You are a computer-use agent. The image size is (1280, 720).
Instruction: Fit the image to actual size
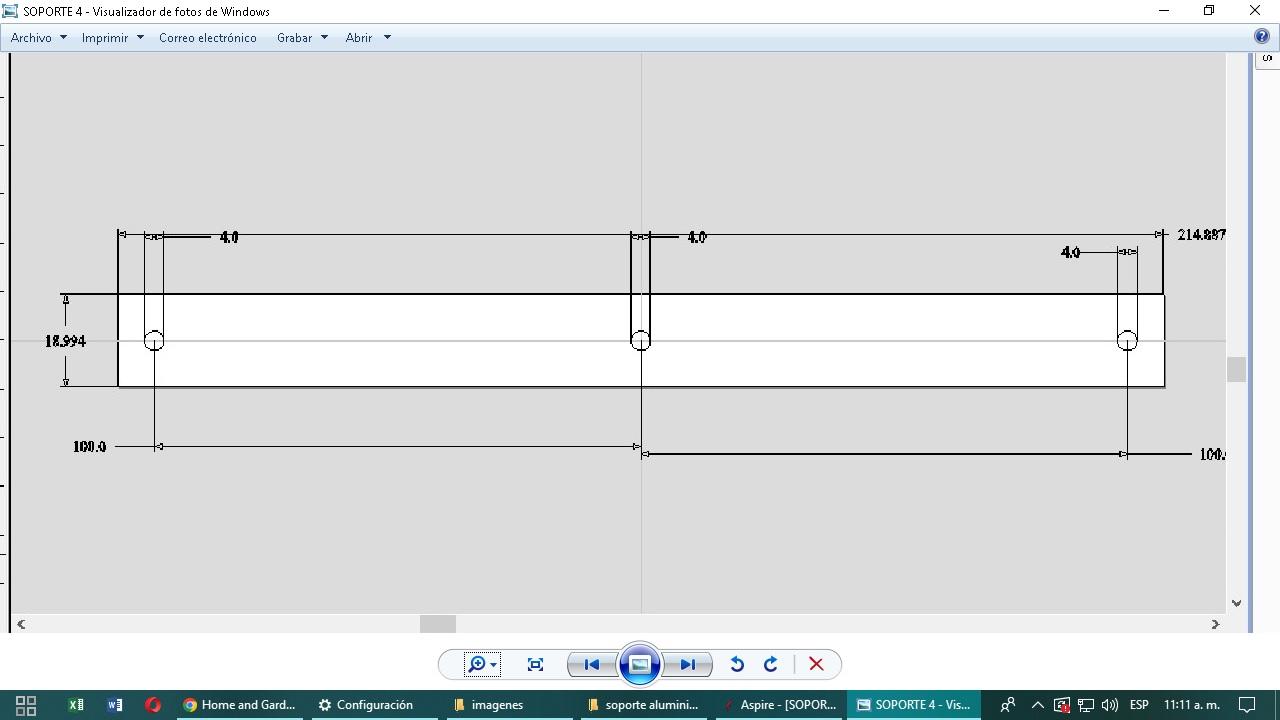coord(535,664)
